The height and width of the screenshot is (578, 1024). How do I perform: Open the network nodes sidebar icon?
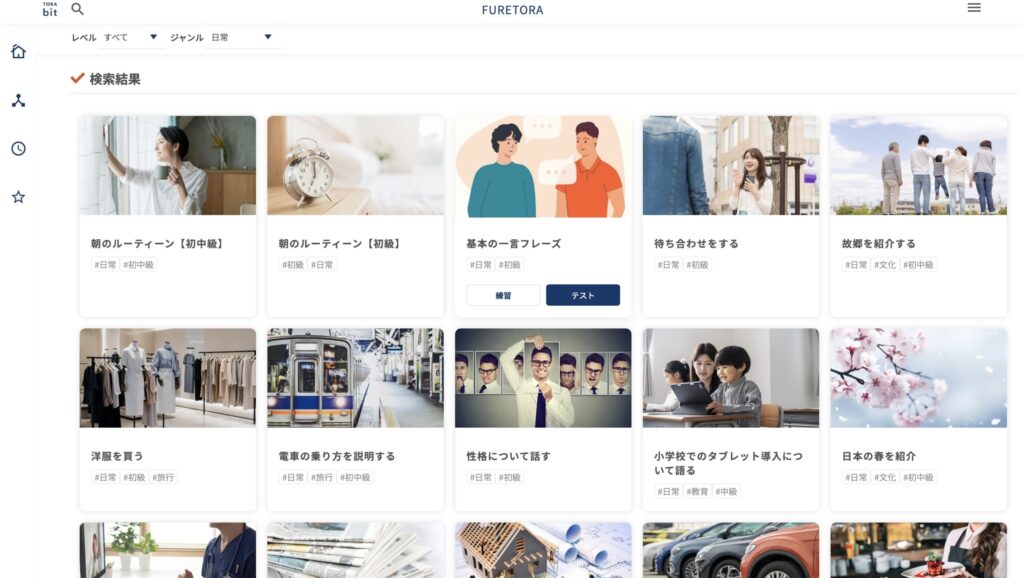click(18, 101)
